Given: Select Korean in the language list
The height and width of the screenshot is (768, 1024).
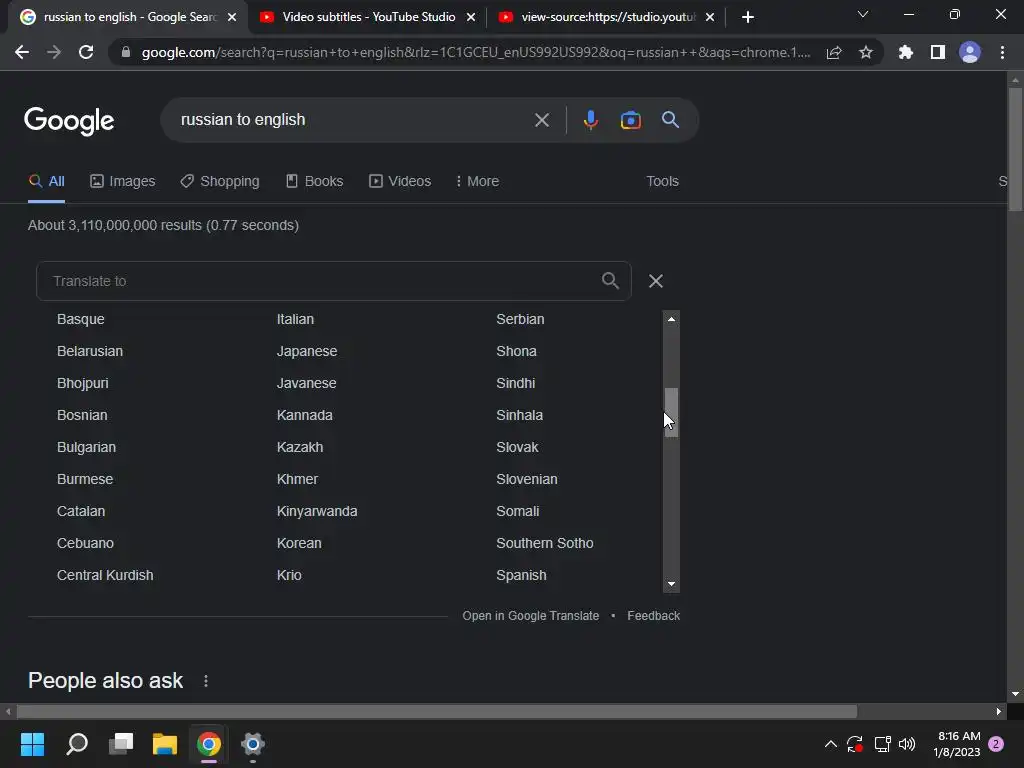Looking at the screenshot, I should [x=299, y=543].
